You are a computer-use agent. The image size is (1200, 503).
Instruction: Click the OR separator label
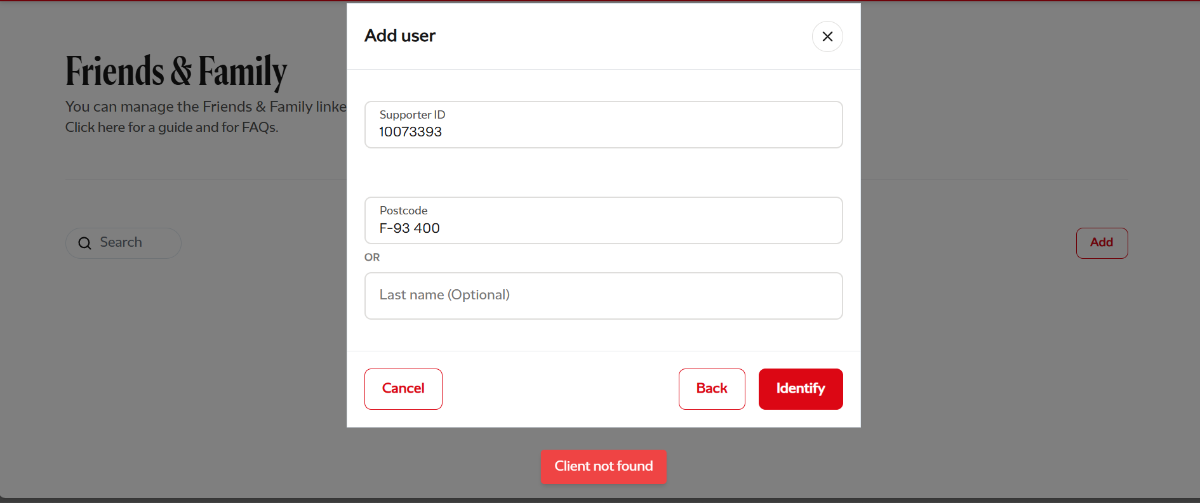coord(372,257)
